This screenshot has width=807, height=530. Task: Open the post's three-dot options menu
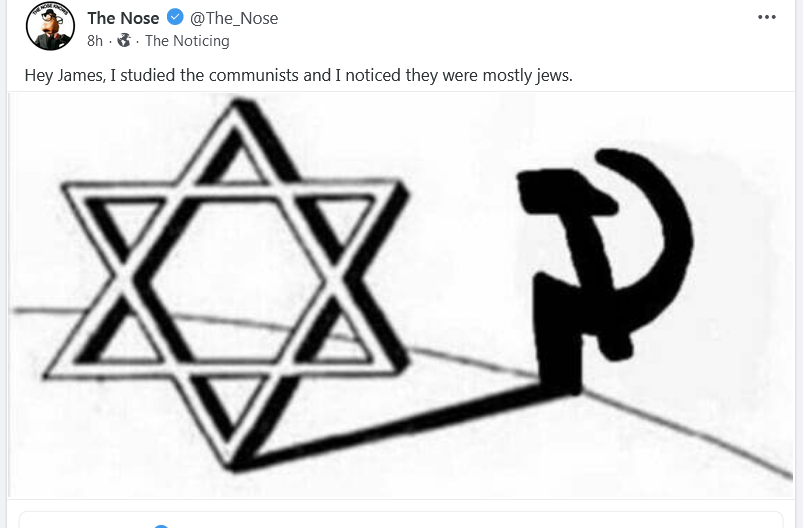pos(766,17)
